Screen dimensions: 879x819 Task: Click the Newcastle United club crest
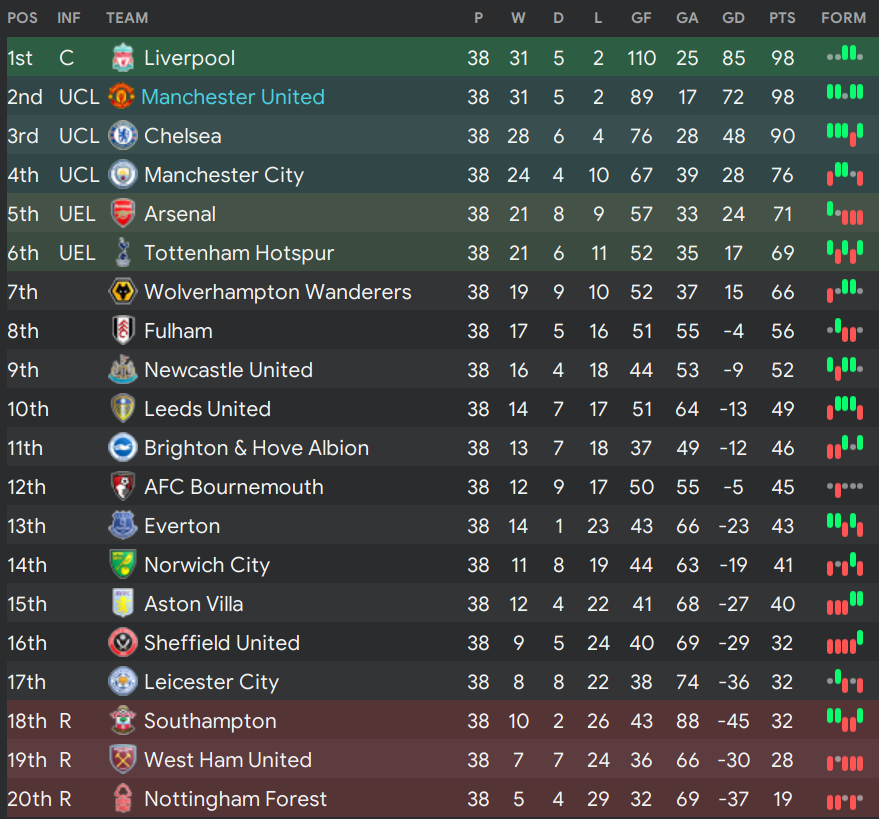tap(123, 369)
